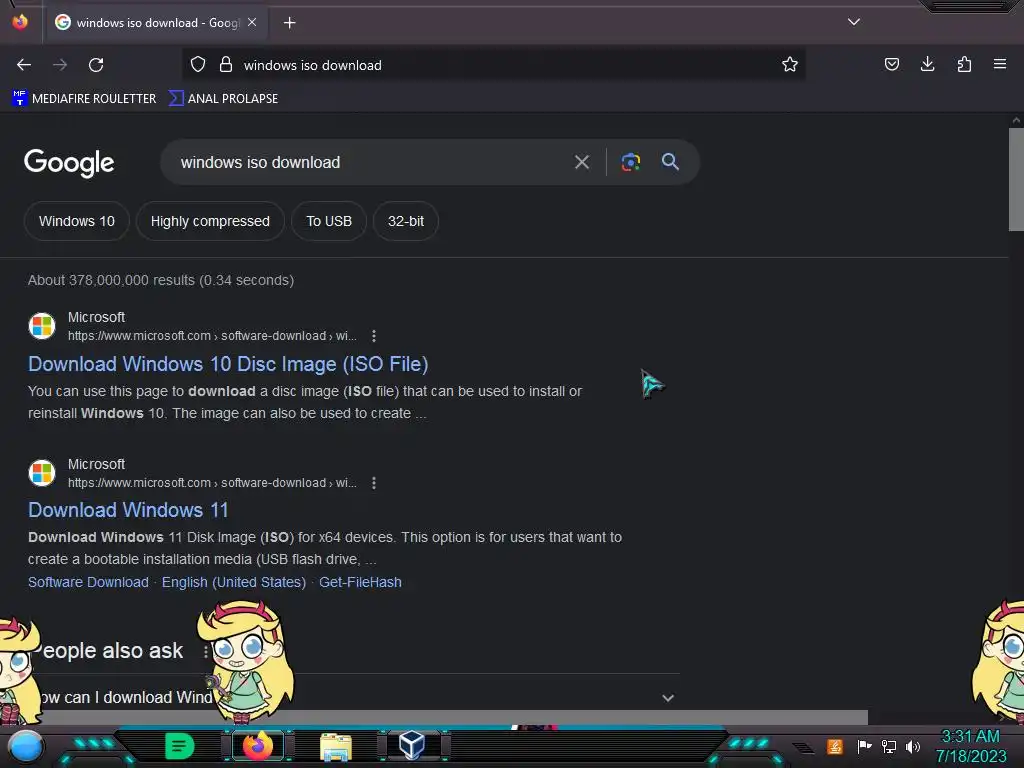Select the 'Windows 10' filter chip
1024x768 pixels.
tap(76, 221)
